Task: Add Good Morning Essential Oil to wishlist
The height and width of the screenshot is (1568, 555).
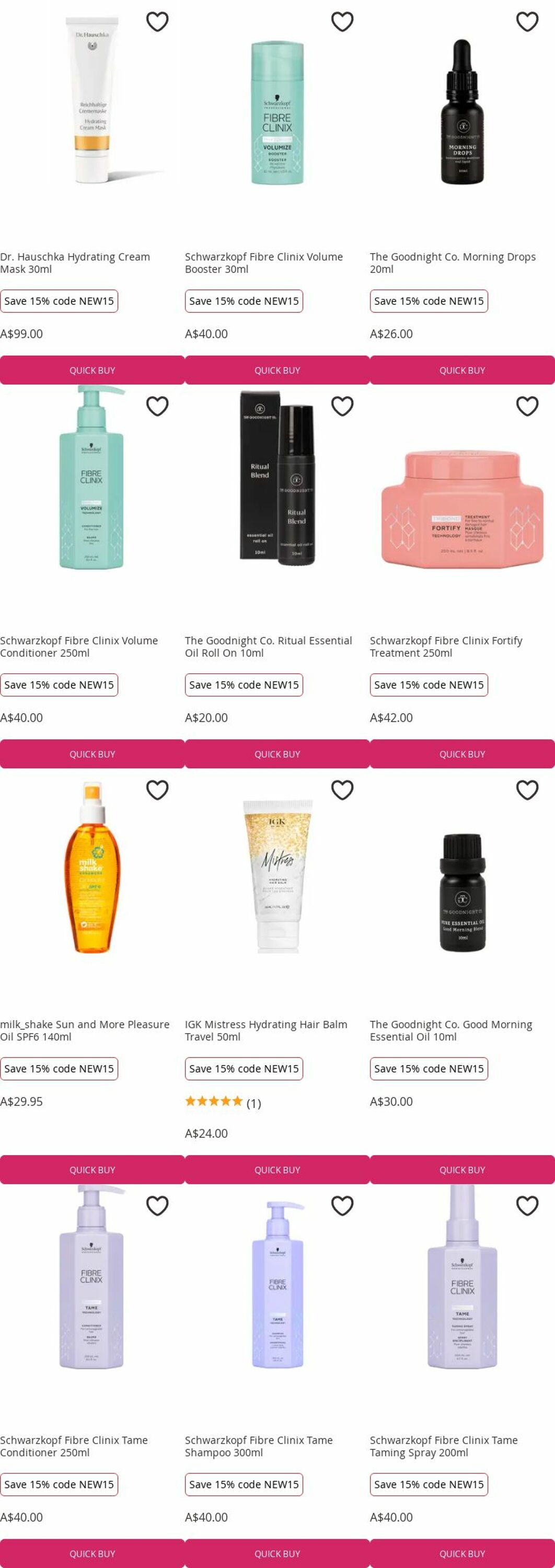Action: (x=527, y=790)
